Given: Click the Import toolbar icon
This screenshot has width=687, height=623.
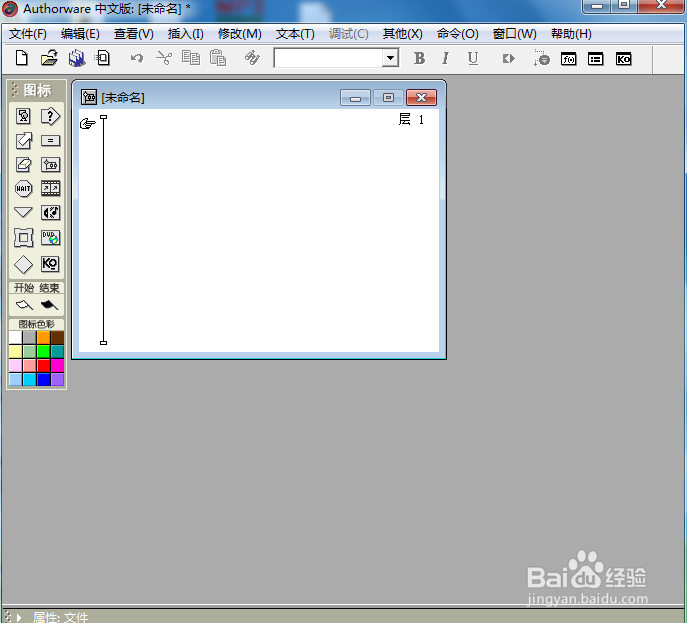Looking at the screenshot, I should point(103,58).
